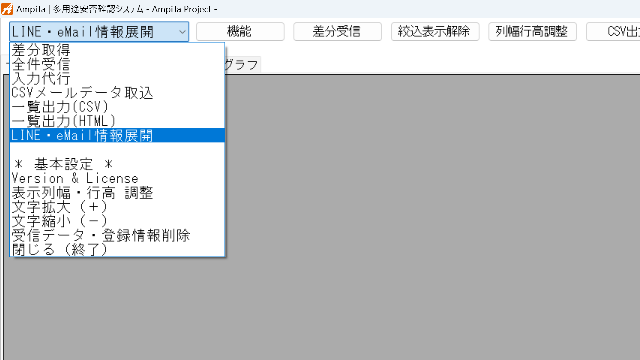Select 差分取得 from the dropdown list
This screenshot has height=360, width=640.
point(117,50)
